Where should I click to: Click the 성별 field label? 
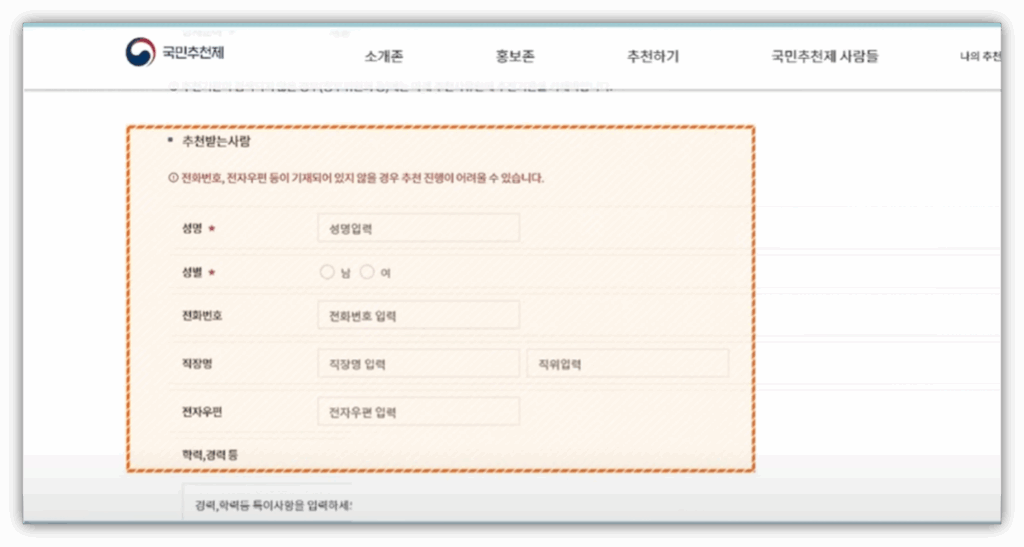[x=192, y=272]
